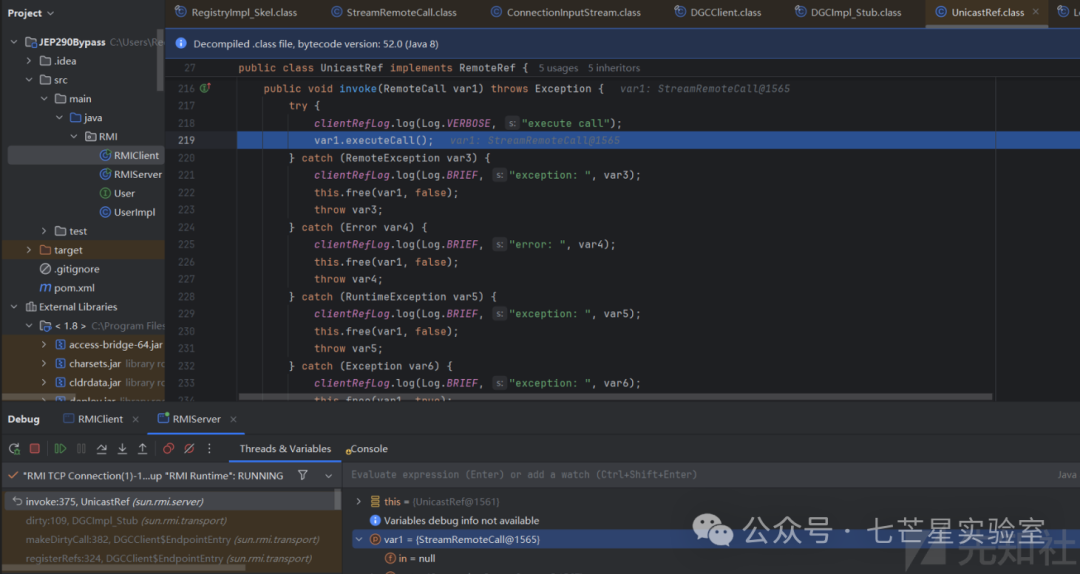Expand the 'this' variable node
Image resolution: width=1080 pixels, height=574 pixels.
(x=358, y=502)
